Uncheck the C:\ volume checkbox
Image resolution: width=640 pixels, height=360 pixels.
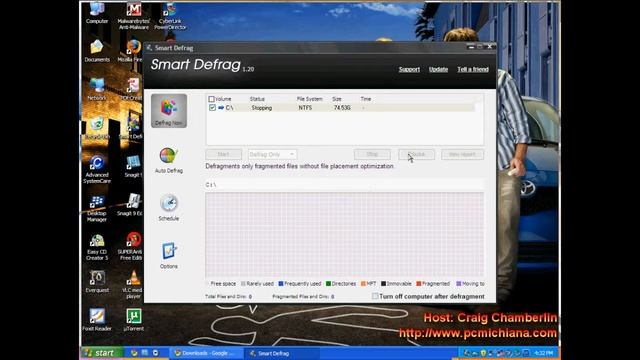point(212,108)
